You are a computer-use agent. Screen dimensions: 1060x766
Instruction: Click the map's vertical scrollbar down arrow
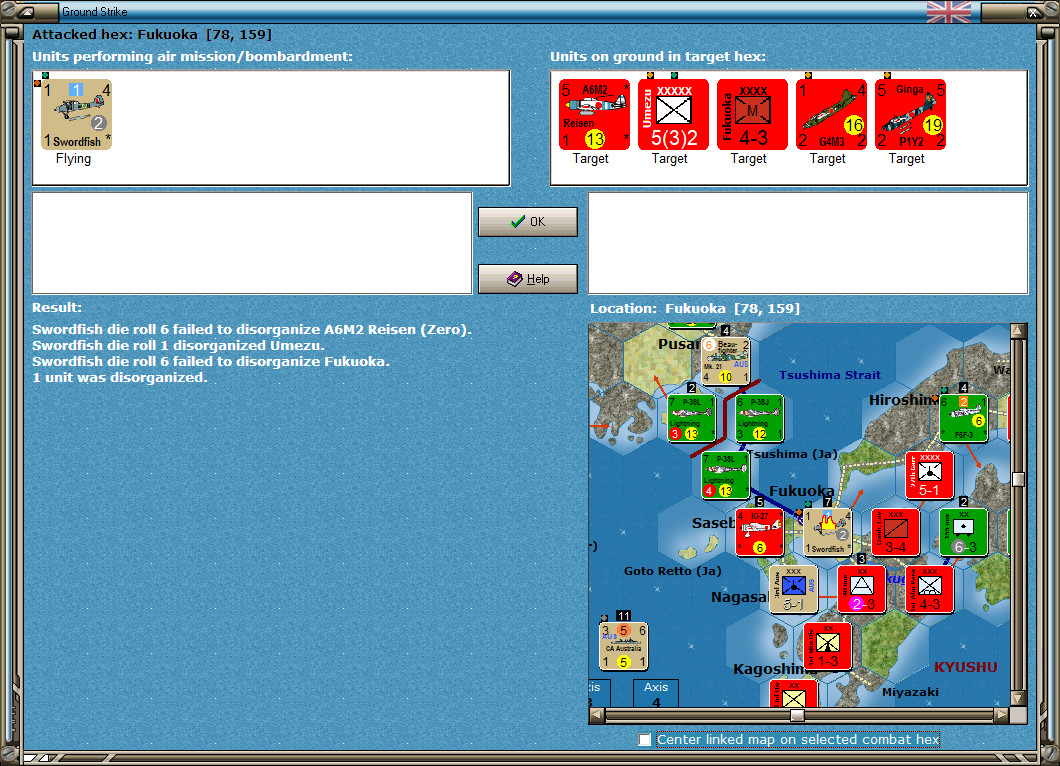1018,698
